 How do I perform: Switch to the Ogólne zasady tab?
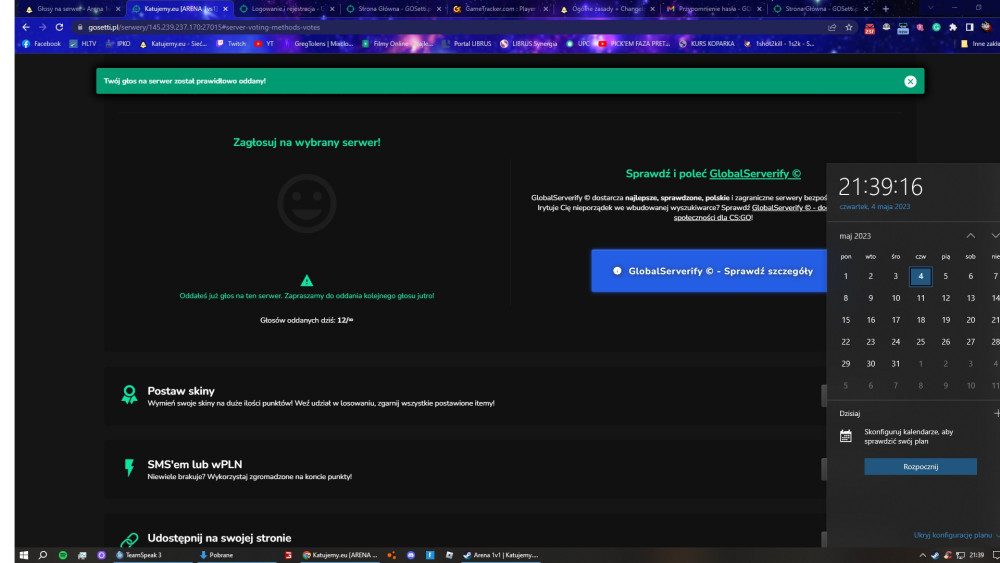[x=607, y=9]
